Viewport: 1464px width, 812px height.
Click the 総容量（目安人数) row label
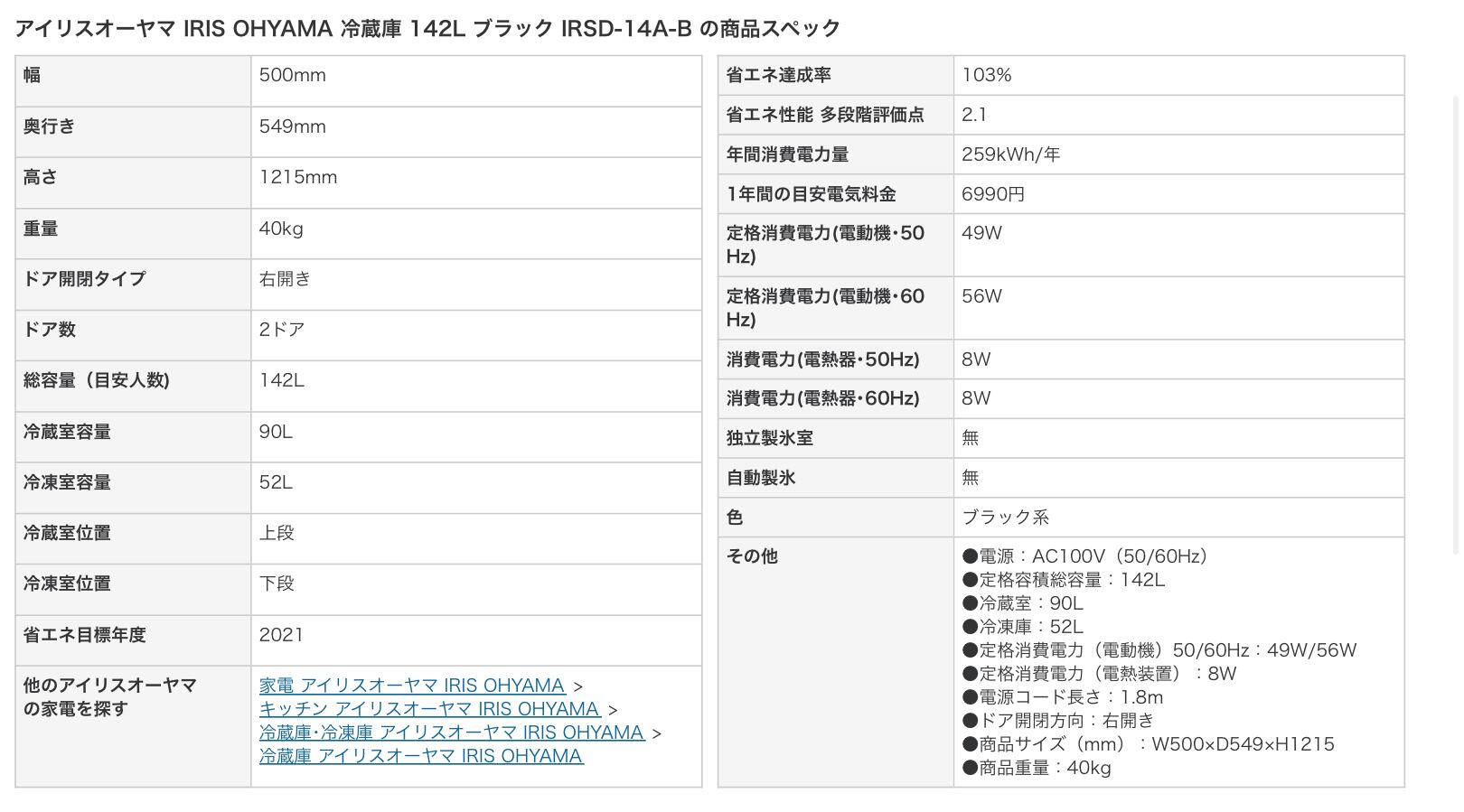coord(97,381)
